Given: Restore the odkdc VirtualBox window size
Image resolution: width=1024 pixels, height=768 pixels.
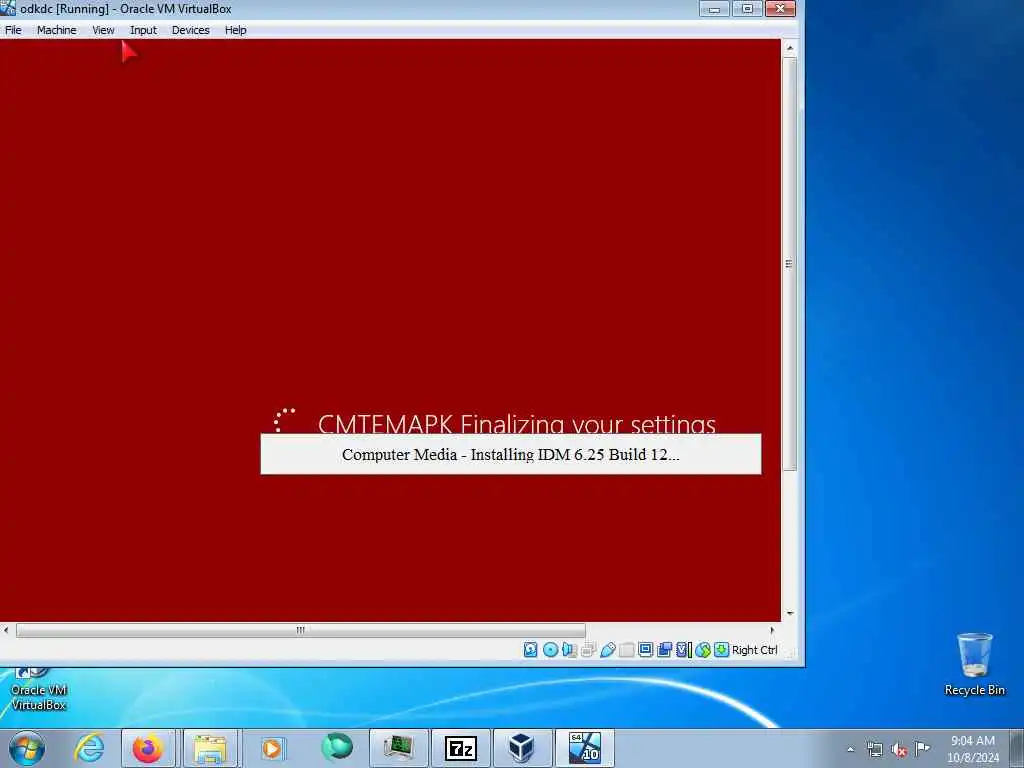Looking at the screenshot, I should click(x=747, y=9).
